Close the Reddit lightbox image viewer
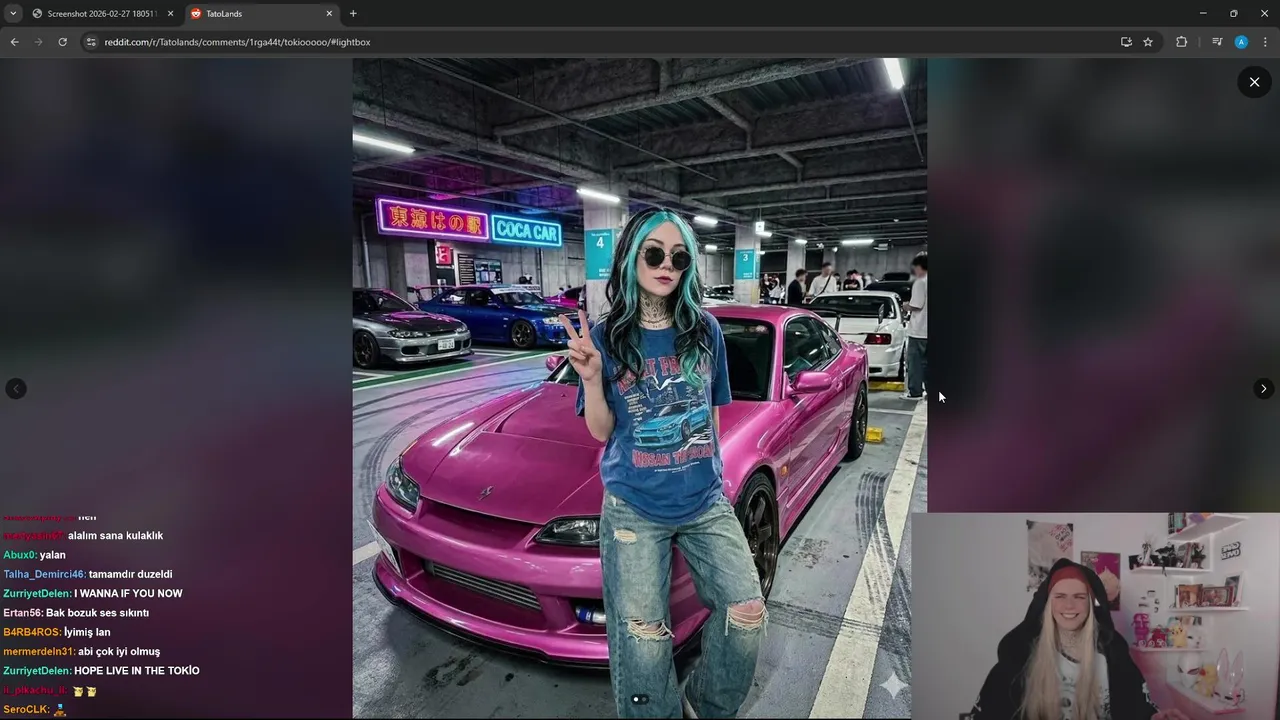This screenshot has width=1280, height=720. click(1254, 82)
